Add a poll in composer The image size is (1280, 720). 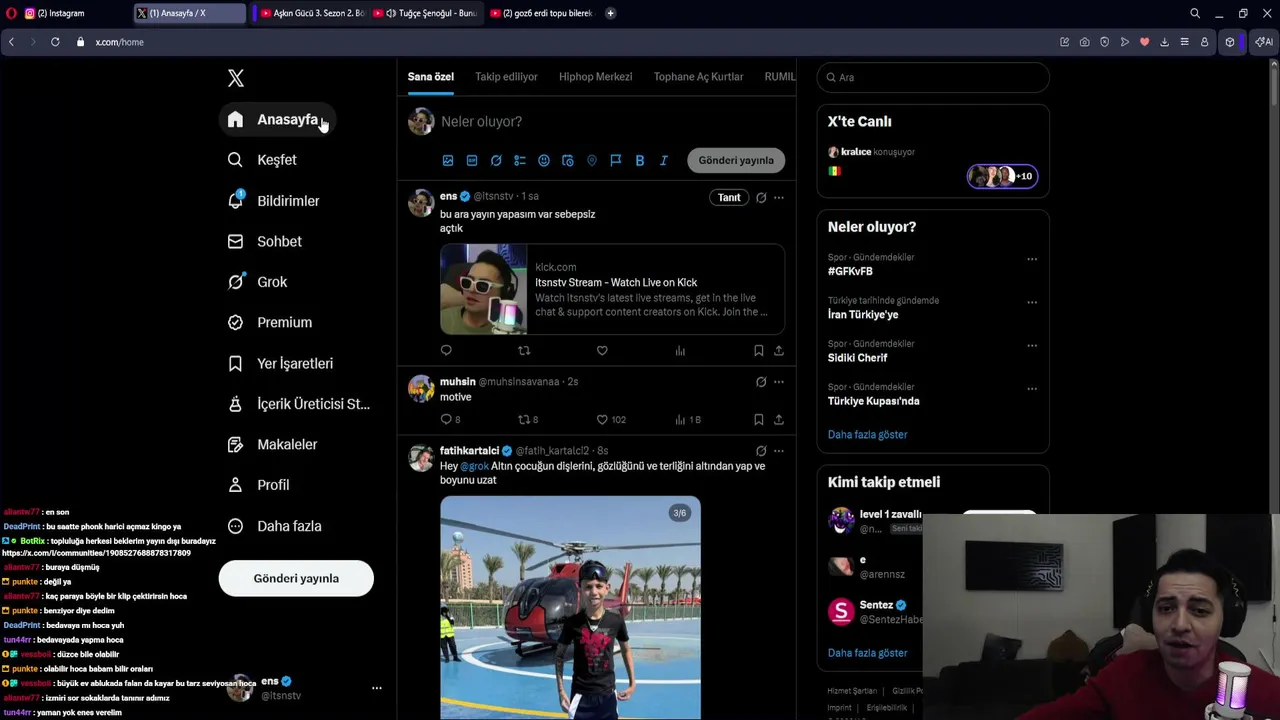[x=520, y=160]
